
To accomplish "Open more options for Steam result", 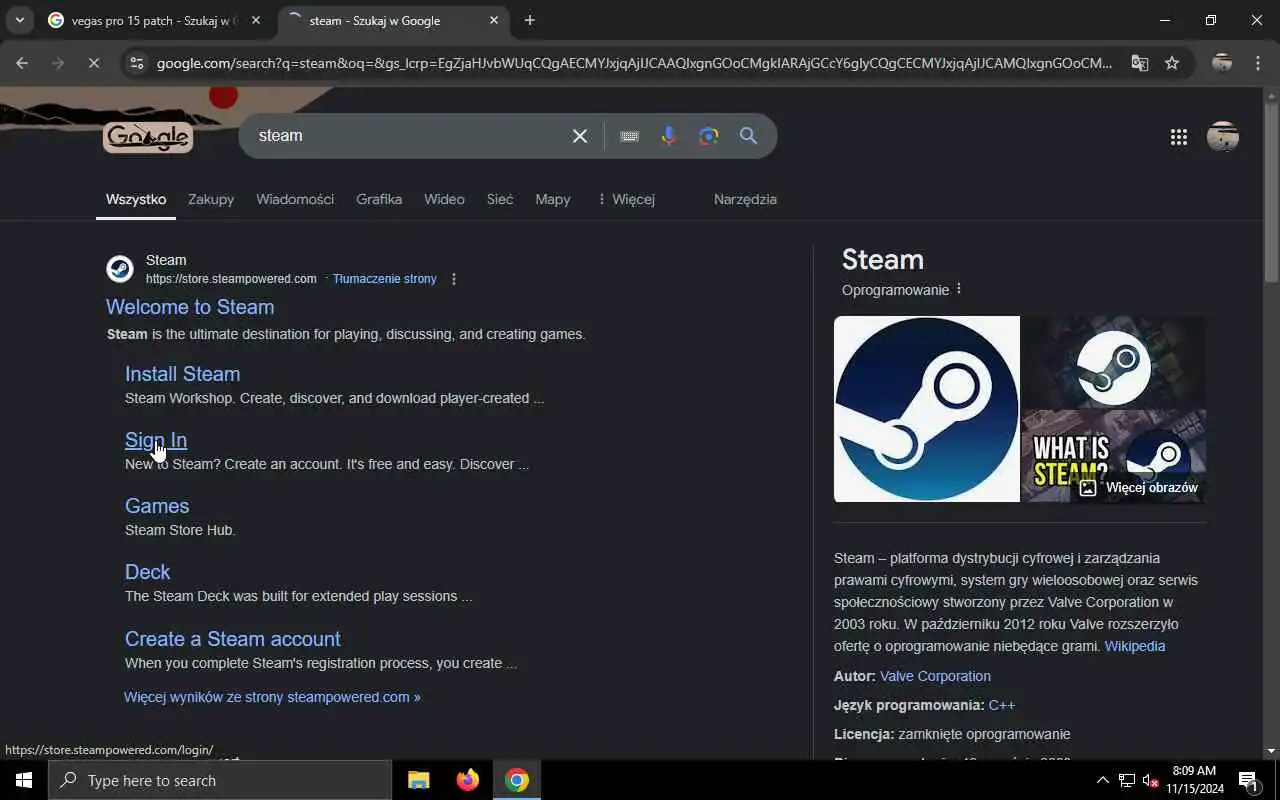I will (x=454, y=279).
